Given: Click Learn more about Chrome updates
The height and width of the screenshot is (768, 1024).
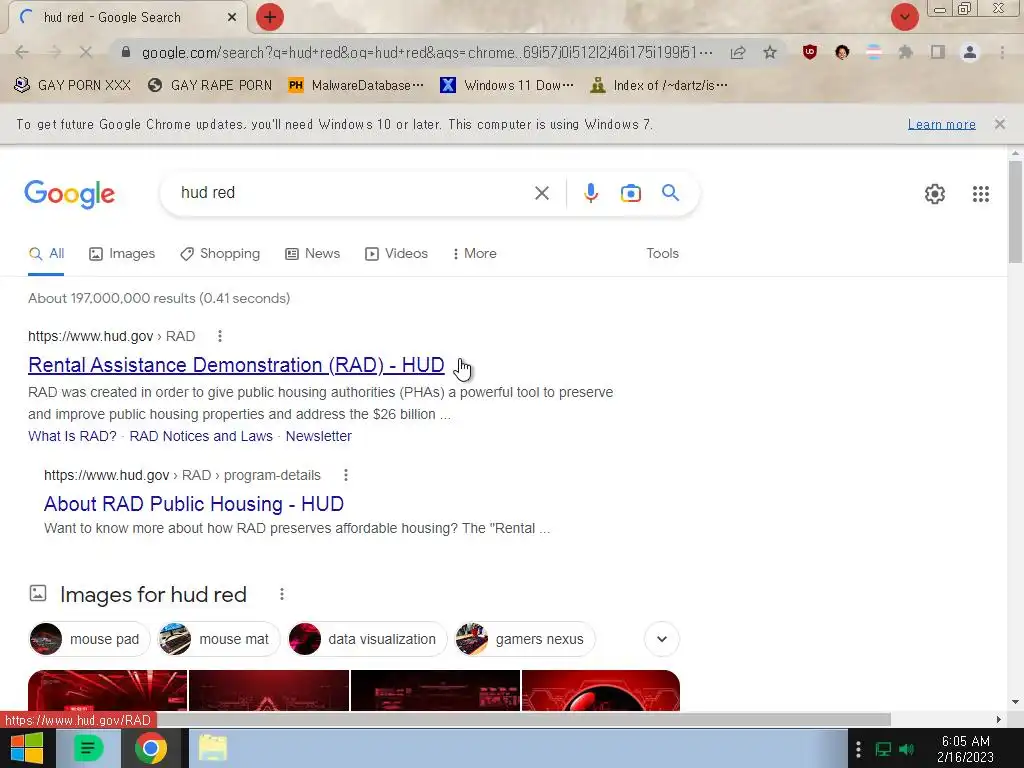Looking at the screenshot, I should 941,124.
